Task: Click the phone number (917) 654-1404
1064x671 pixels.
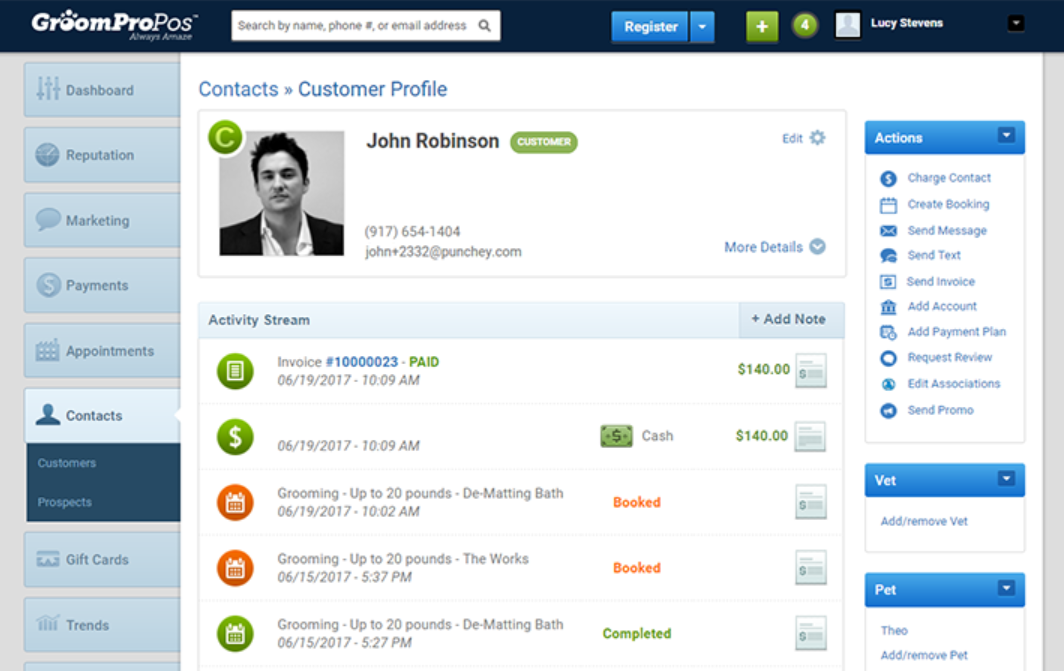Action: pos(412,232)
